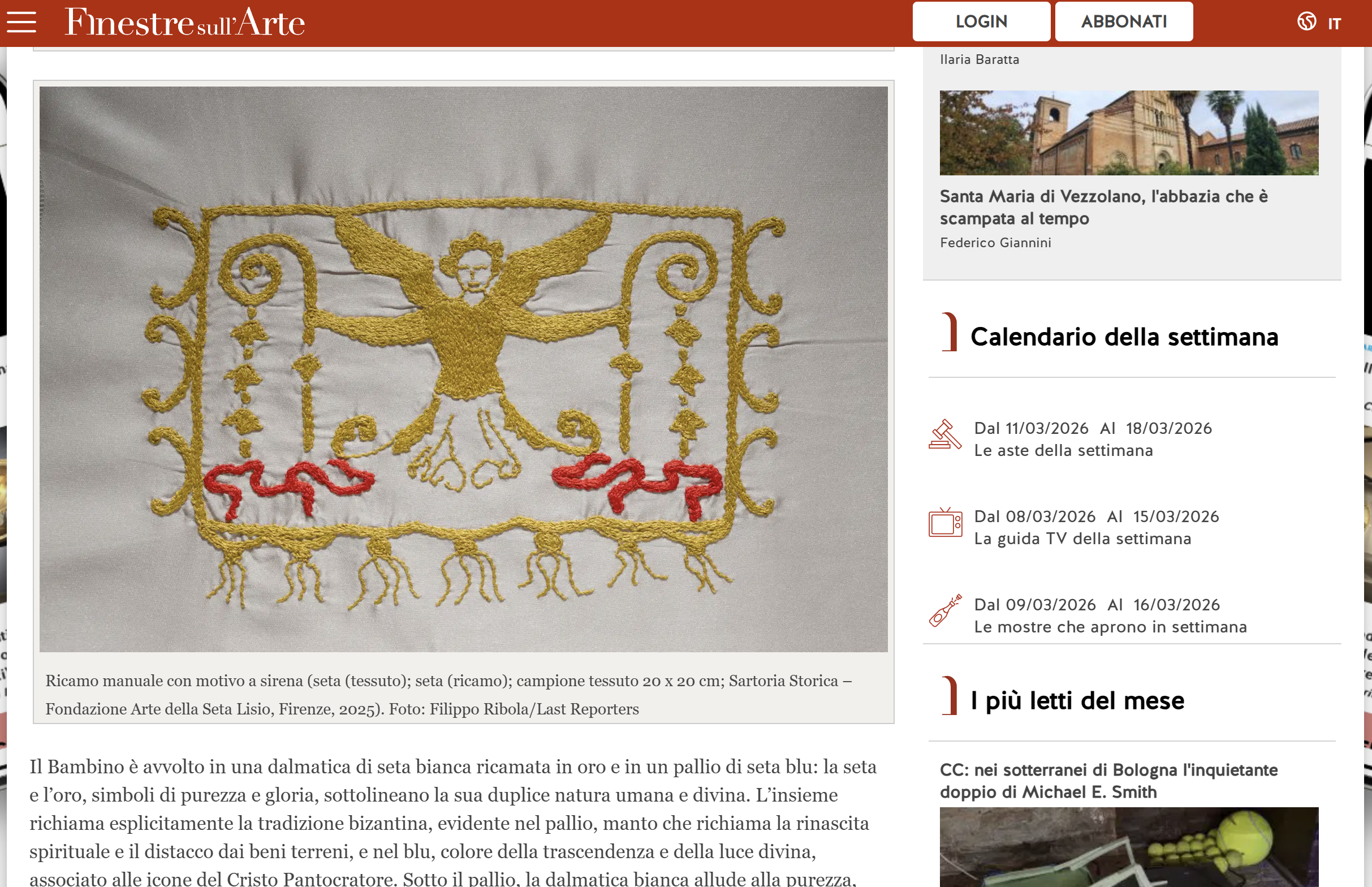Open La guida TV della settimana
The image size is (1372, 887).
[1082, 539]
